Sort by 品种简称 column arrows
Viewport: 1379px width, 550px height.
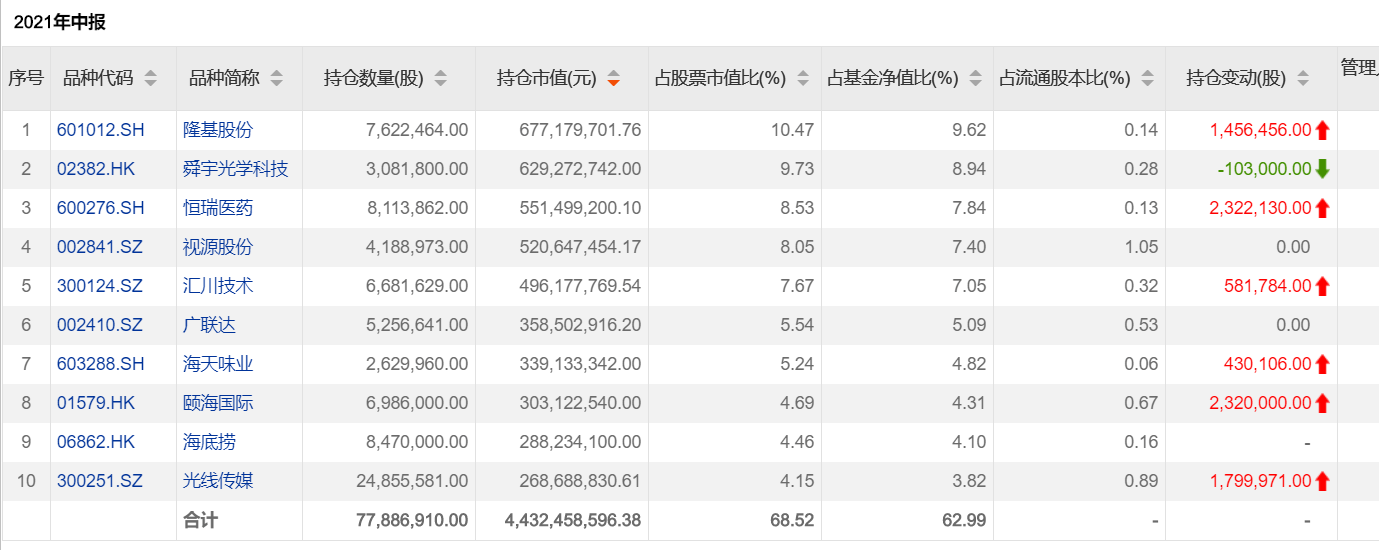point(277,78)
